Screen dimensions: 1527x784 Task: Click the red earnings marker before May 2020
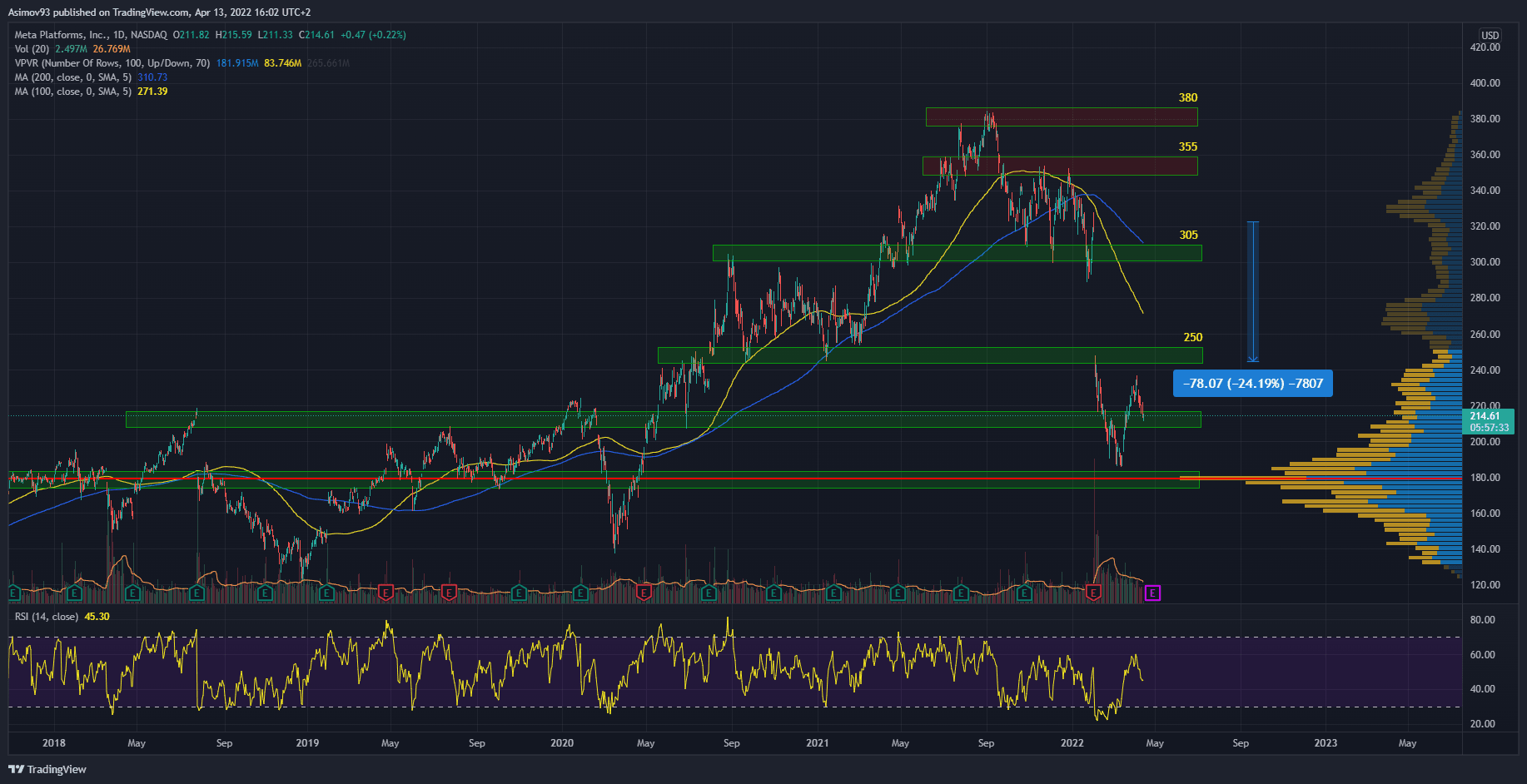pos(643,593)
